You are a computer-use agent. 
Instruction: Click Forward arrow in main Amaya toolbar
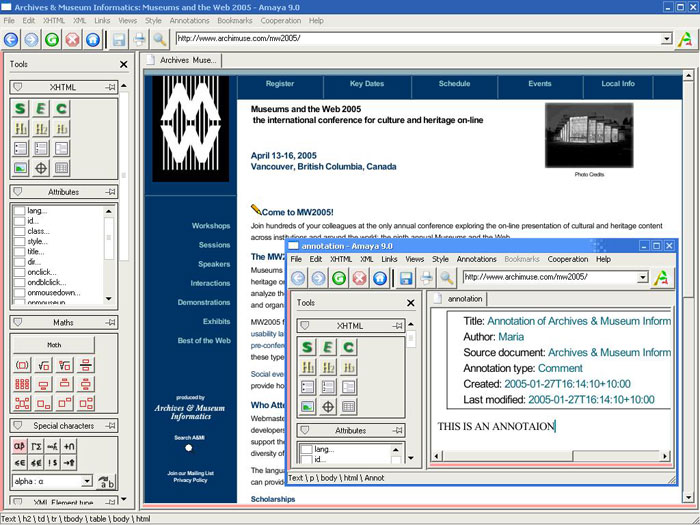click(x=31, y=39)
